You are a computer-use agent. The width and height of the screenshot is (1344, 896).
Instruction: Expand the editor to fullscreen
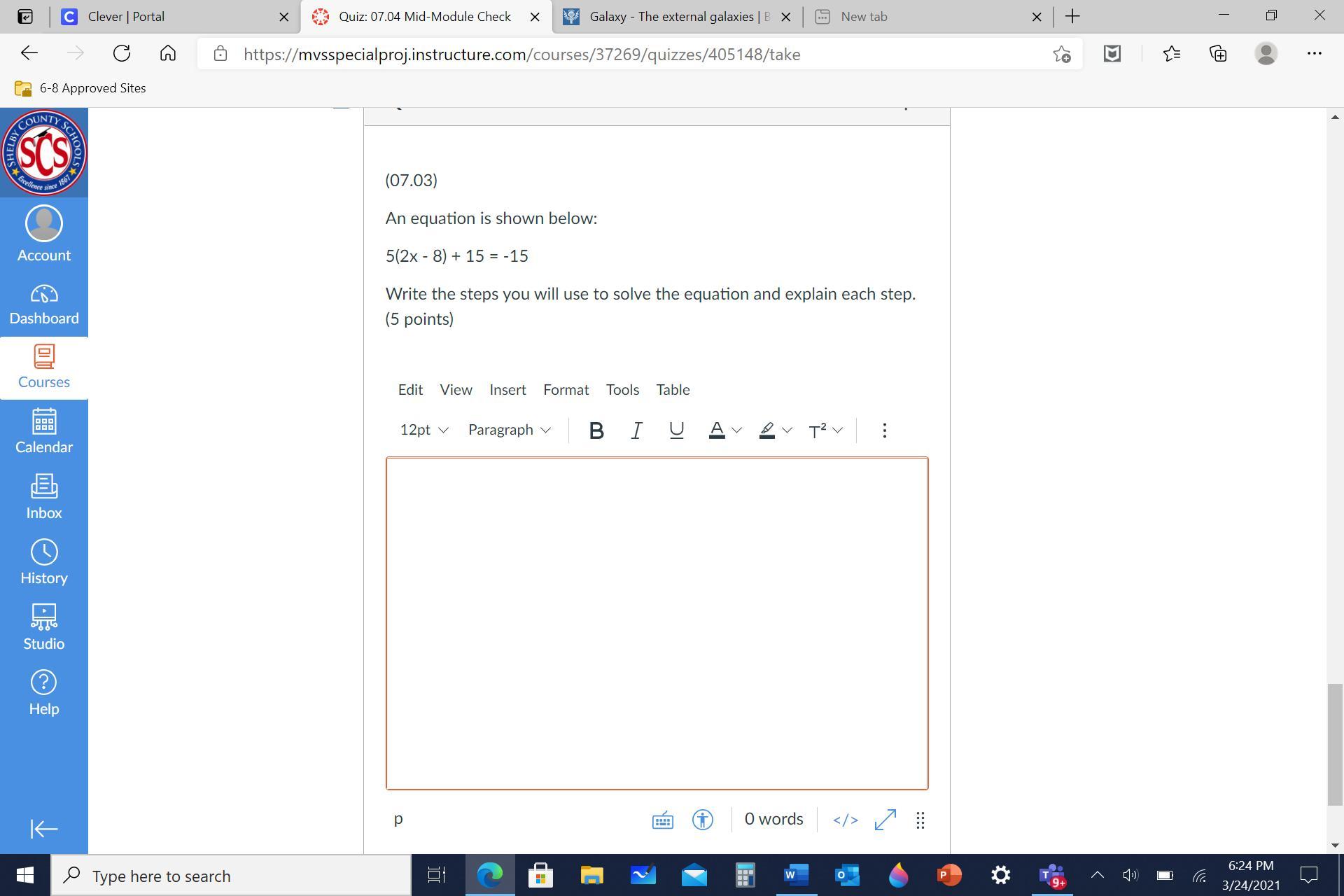[885, 820]
